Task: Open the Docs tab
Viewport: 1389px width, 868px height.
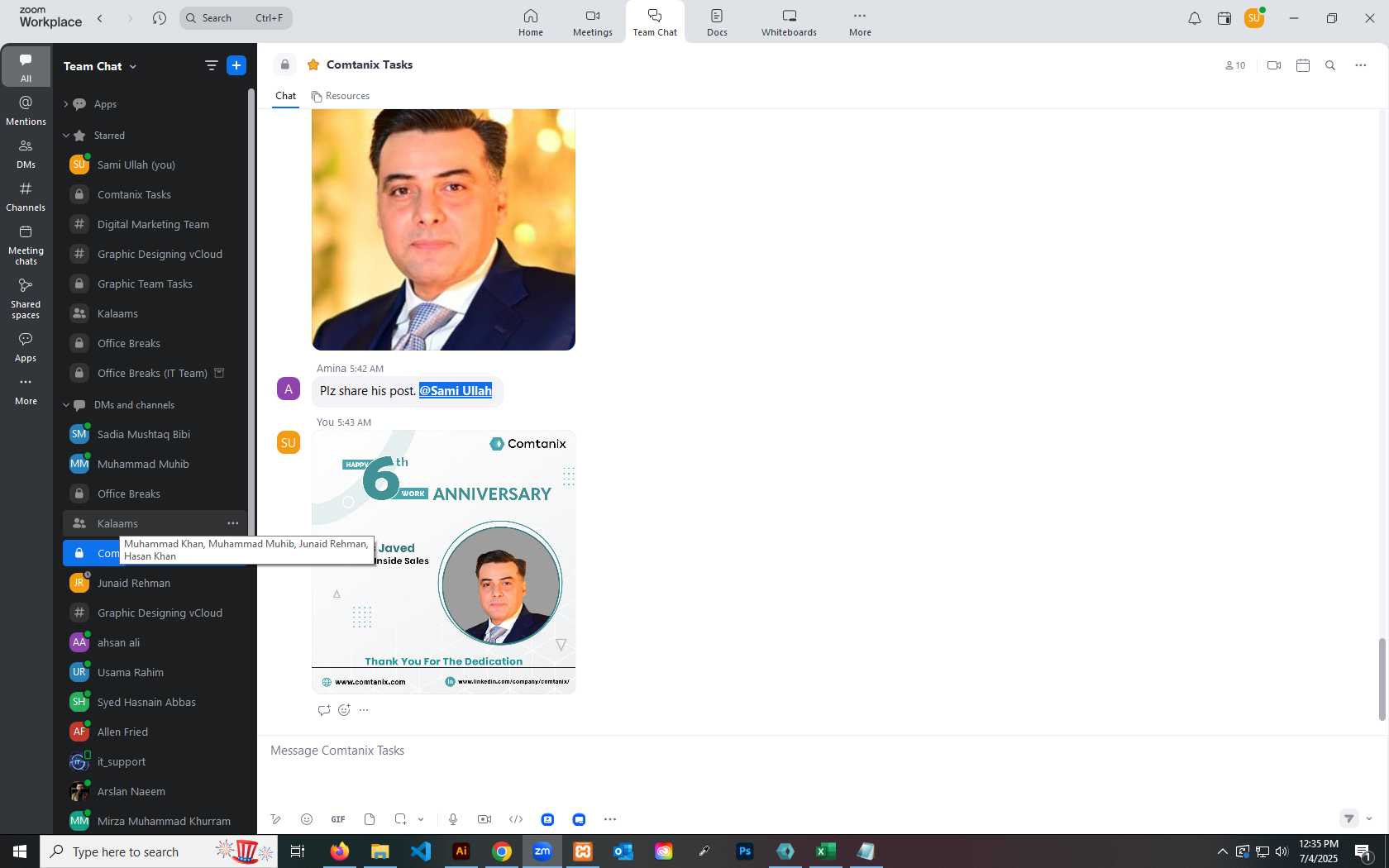Action: coord(717,22)
